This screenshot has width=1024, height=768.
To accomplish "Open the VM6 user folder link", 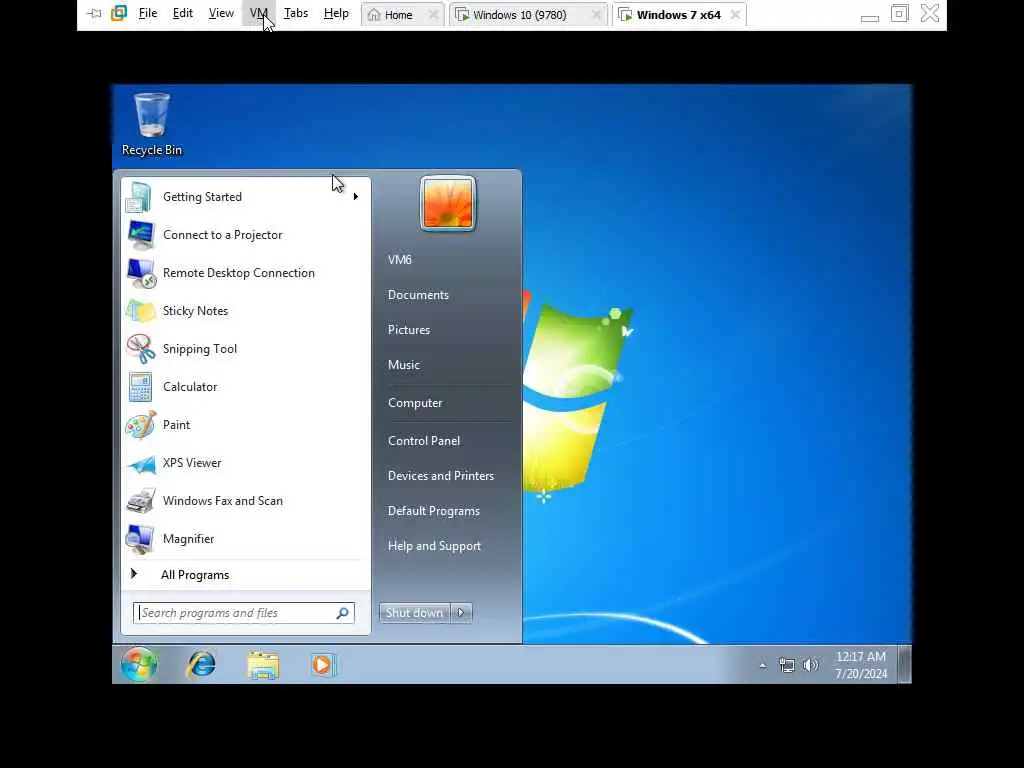I will 400,260.
